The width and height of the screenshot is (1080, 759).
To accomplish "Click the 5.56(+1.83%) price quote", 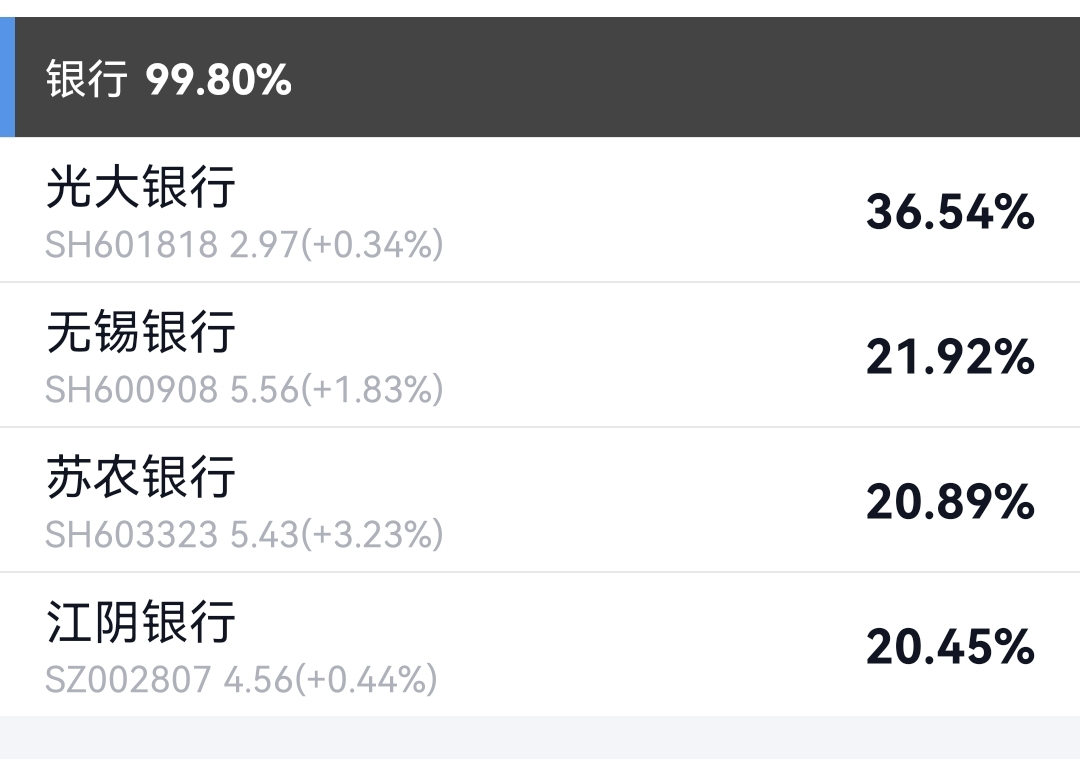I will click(336, 390).
